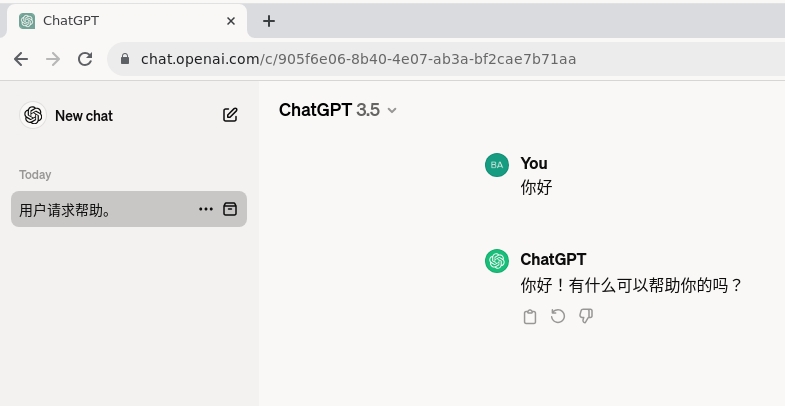Viewport: 785px width, 406px height.
Task: Click the new chat compose icon
Action: [230, 115]
